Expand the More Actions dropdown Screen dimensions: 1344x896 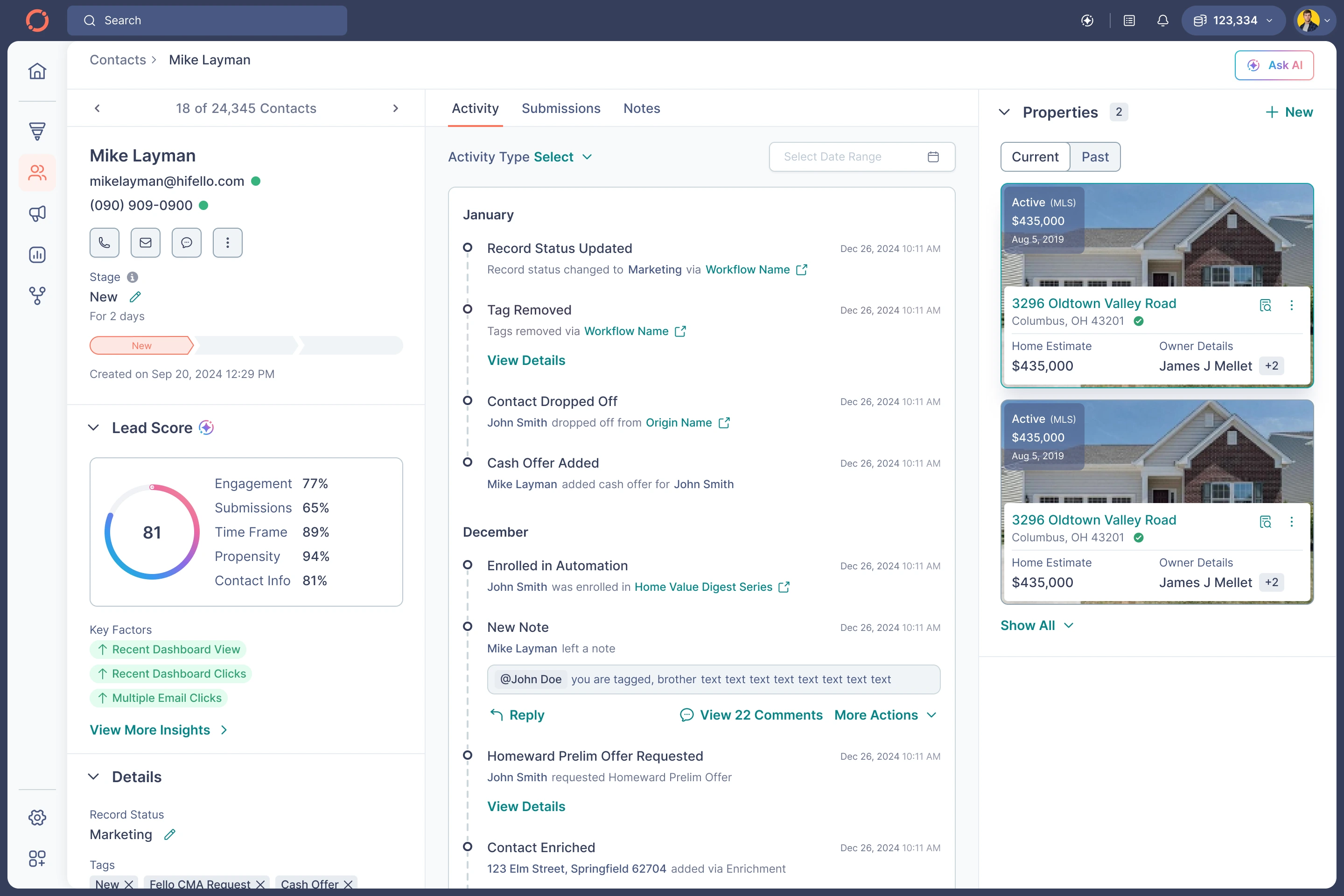885,715
